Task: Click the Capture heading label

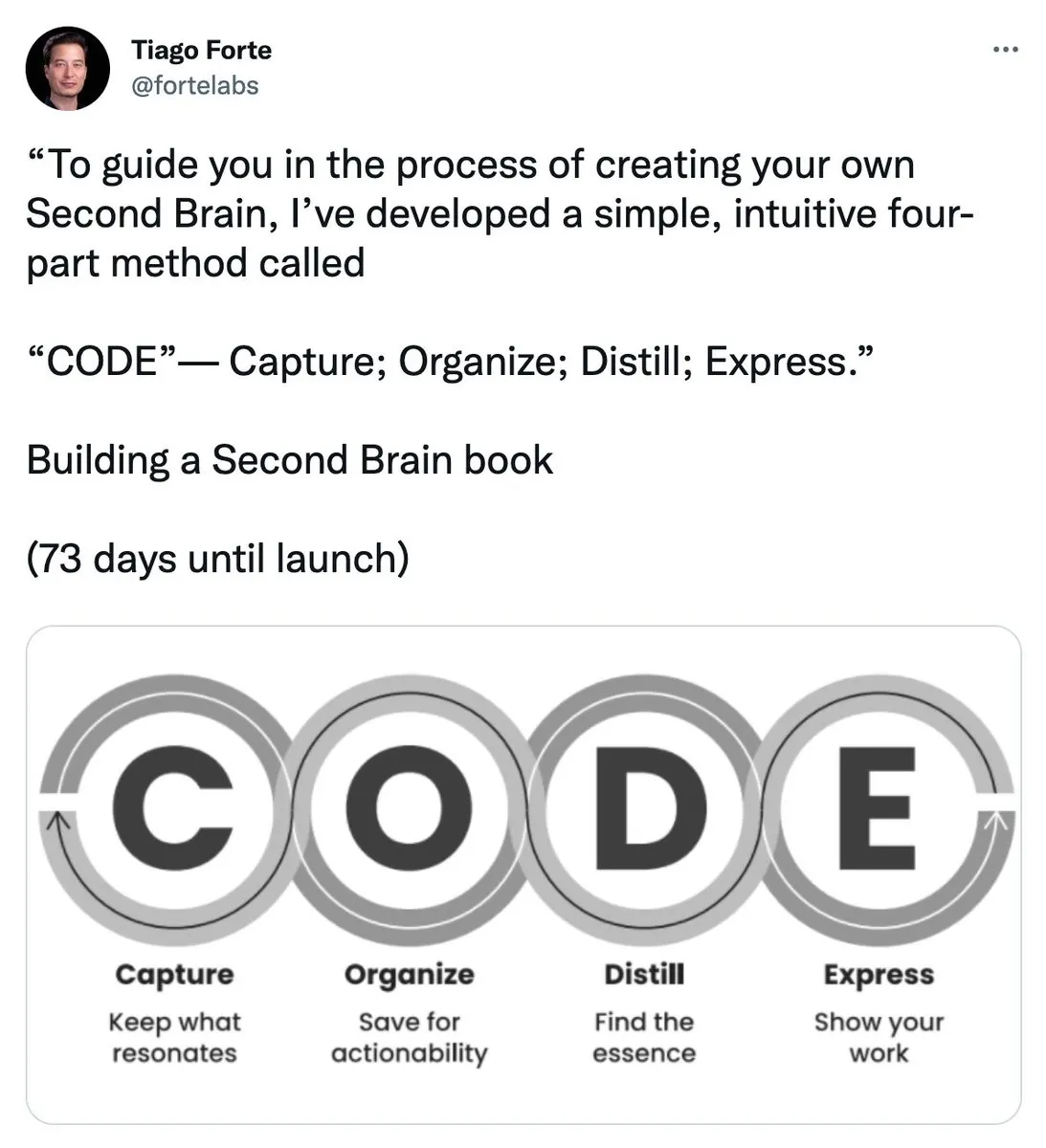Action: tap(174, 975)
